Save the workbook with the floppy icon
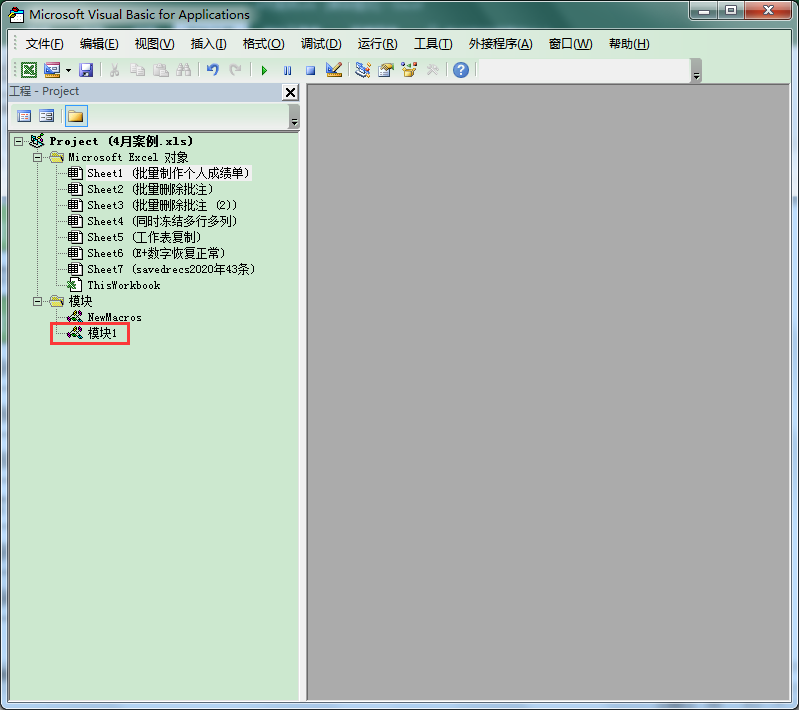The height and width of the screenshot is (710, 799). tap(86, 70)
